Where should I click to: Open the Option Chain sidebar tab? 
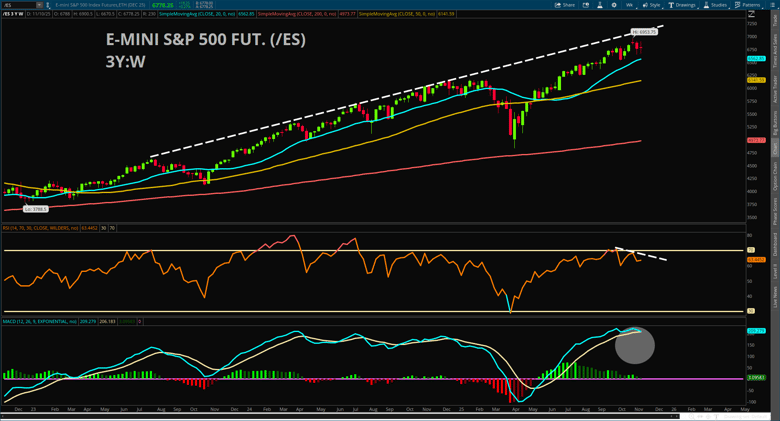click(x=775, y=176)
